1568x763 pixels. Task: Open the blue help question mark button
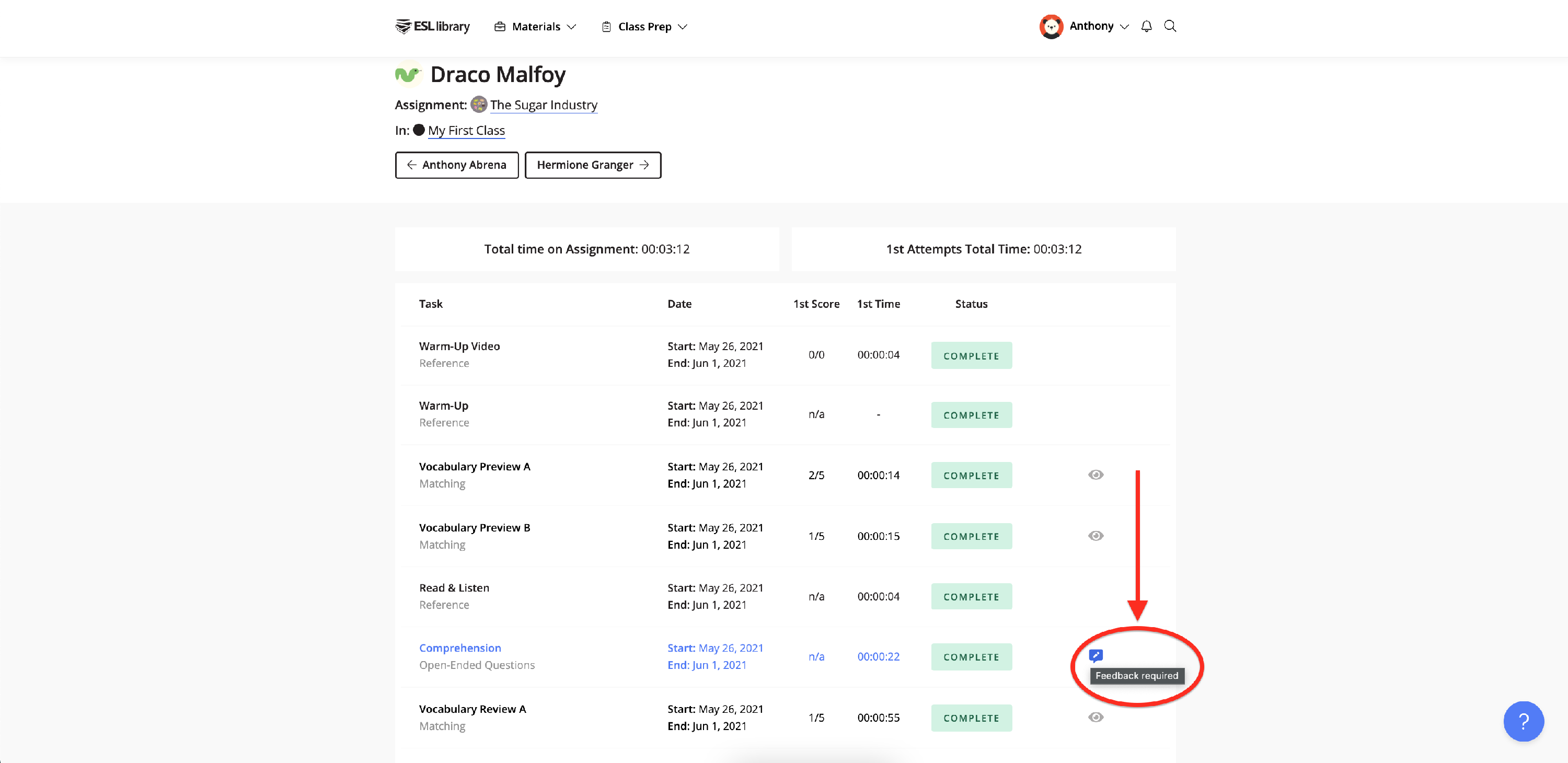[x=1523, y=721]
